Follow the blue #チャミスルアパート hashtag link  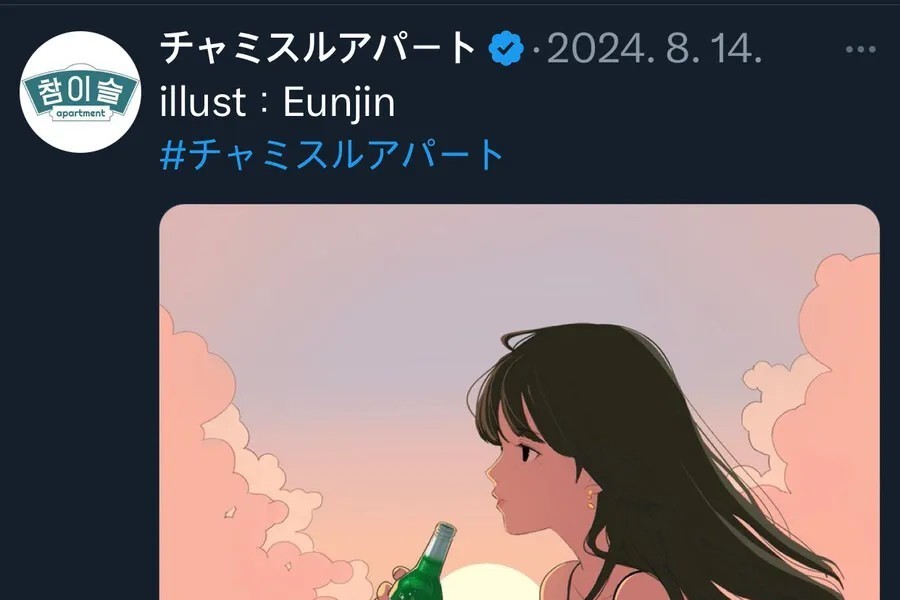coord(332,155)
